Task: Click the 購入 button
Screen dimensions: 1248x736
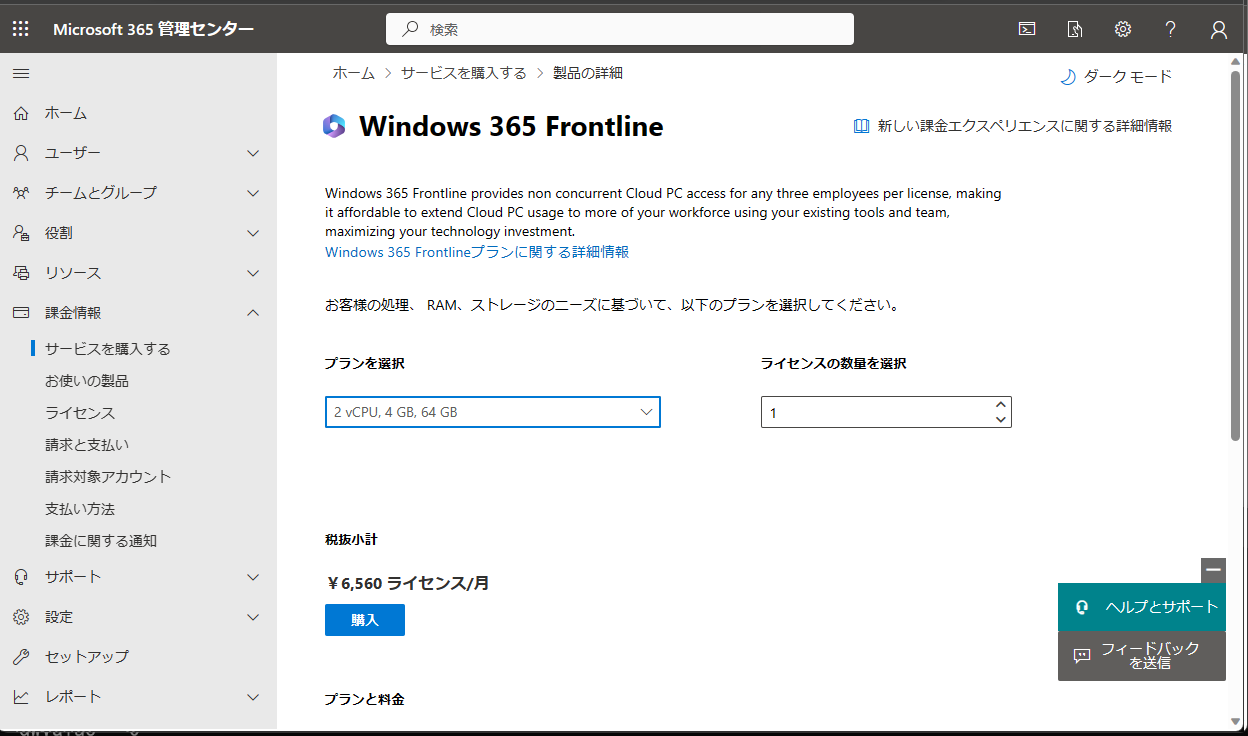Action: coord(364,619)
